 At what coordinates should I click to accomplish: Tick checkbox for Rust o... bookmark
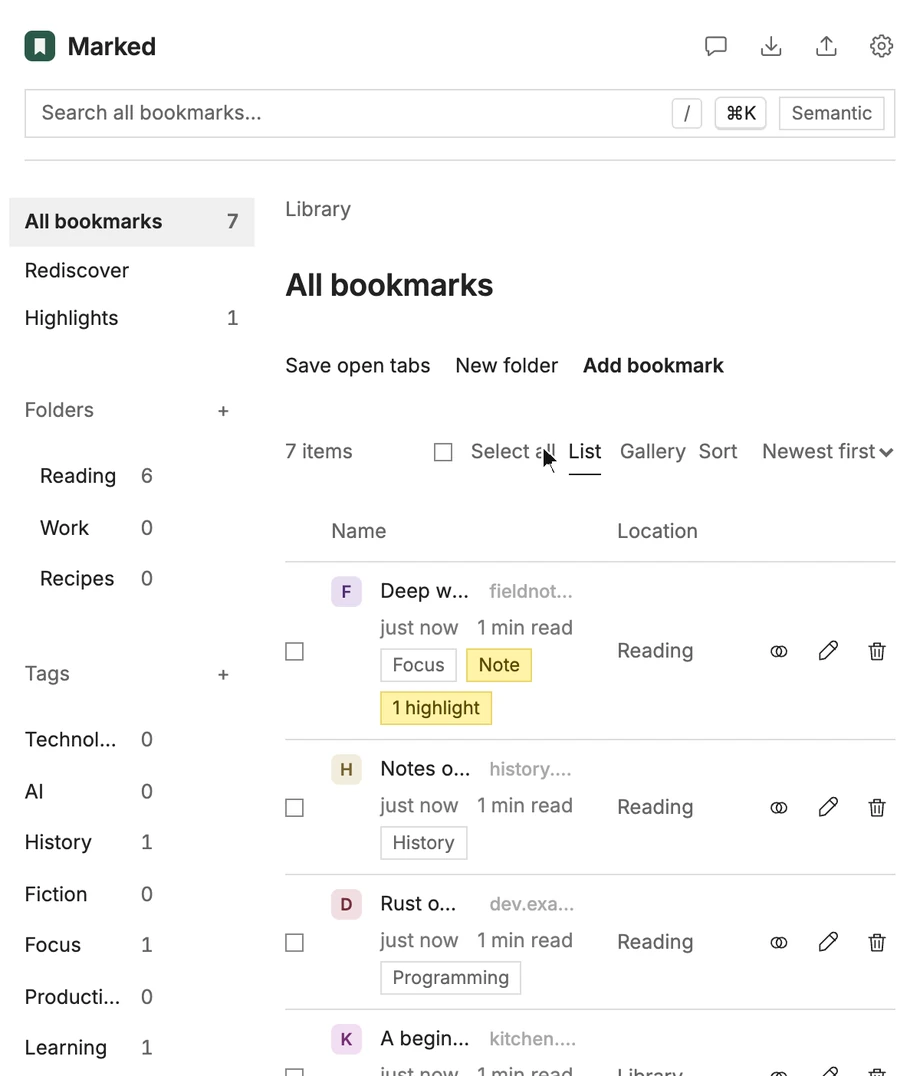pyautogui.click(x=294, y=942)
